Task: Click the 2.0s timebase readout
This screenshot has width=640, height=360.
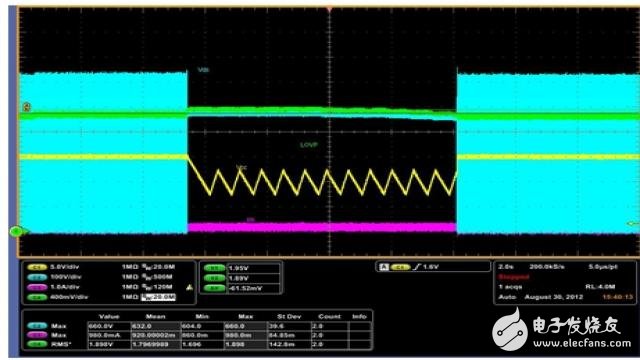Action: [506, 267]
